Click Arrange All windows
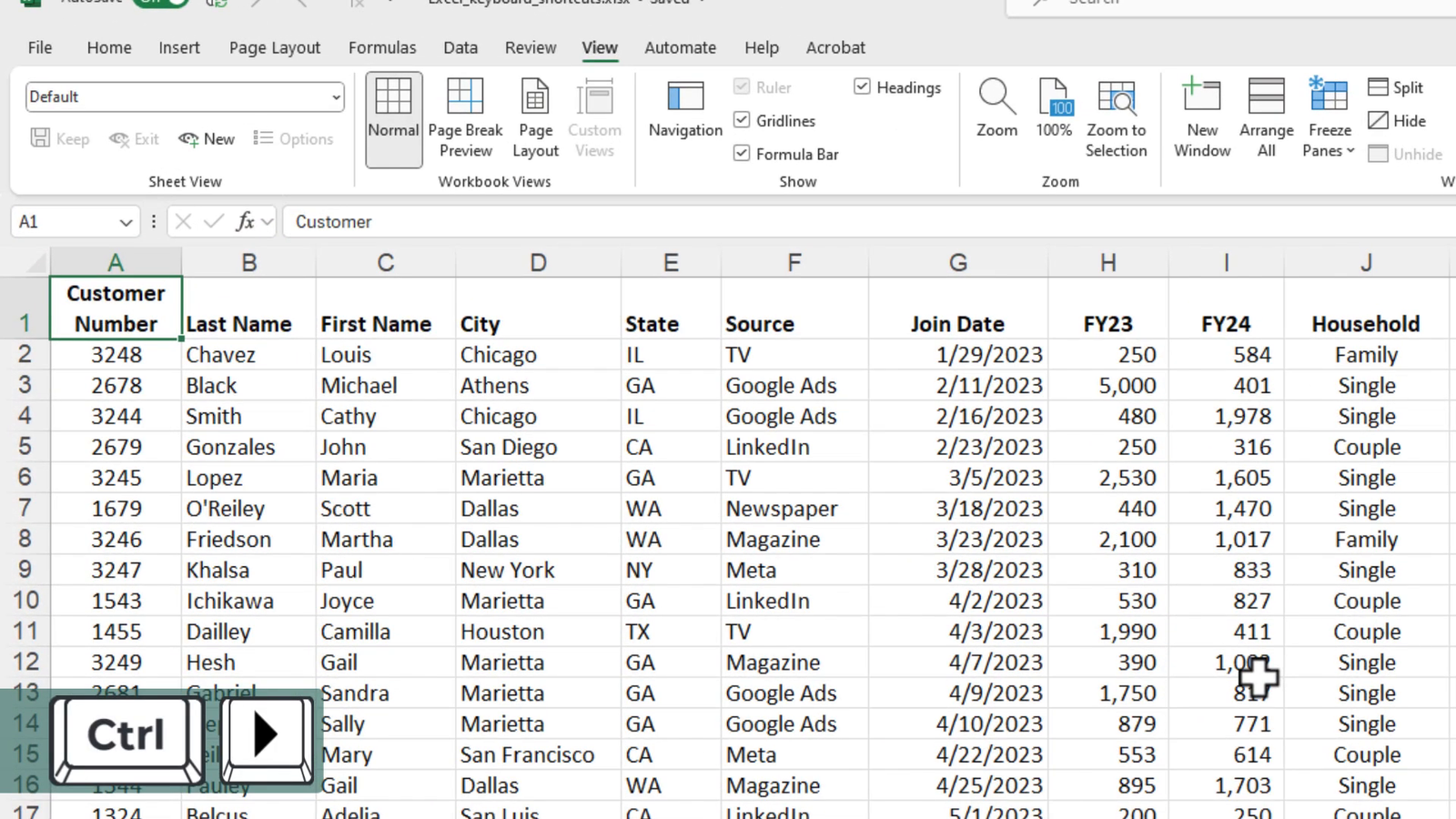Viewport: 1456px width, 819px height. click(1266, 116)
